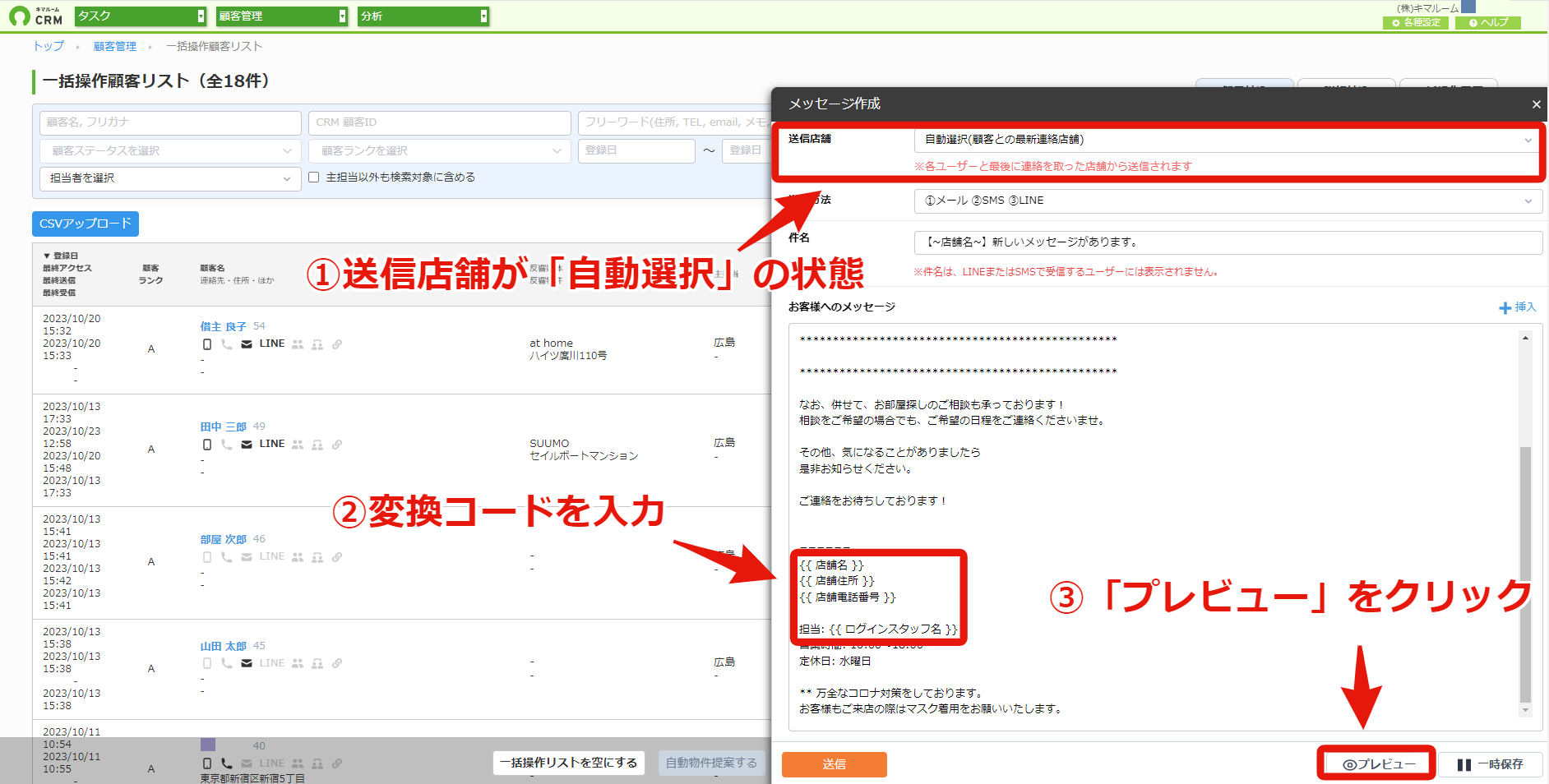
Task: Click LINE icon for 借主 良子
Action: 272,344
